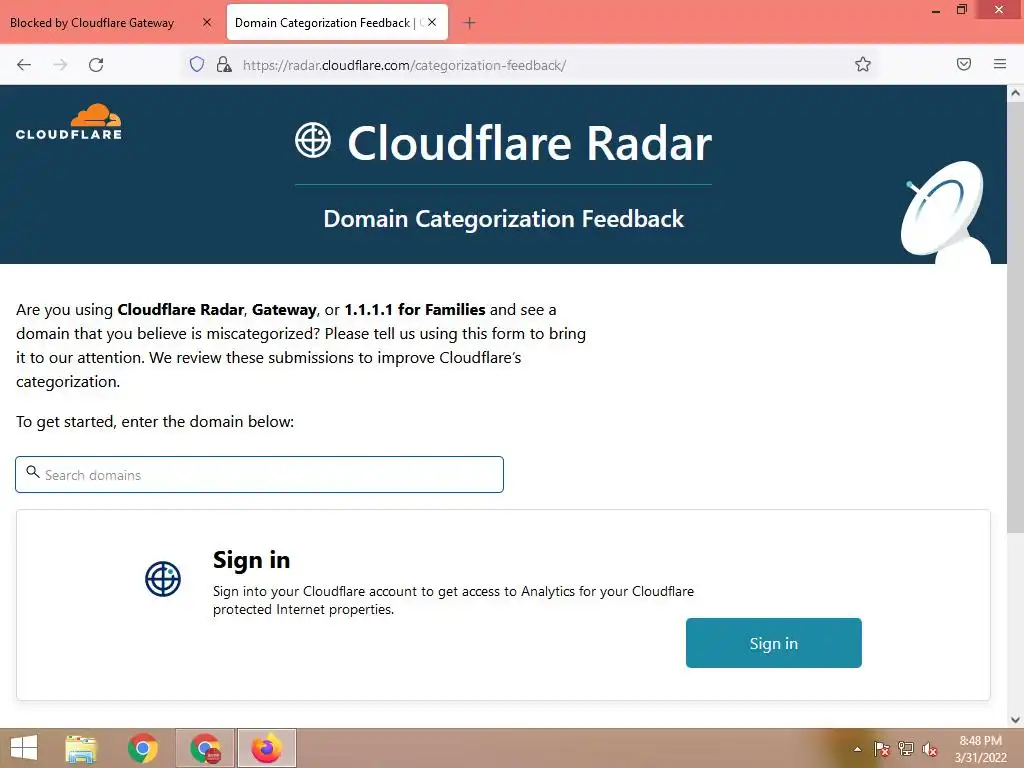Image resolution: width=1024 pixels, height=768 pixels.
Task: Show hidden system tray icons
Action: [857, 749]
